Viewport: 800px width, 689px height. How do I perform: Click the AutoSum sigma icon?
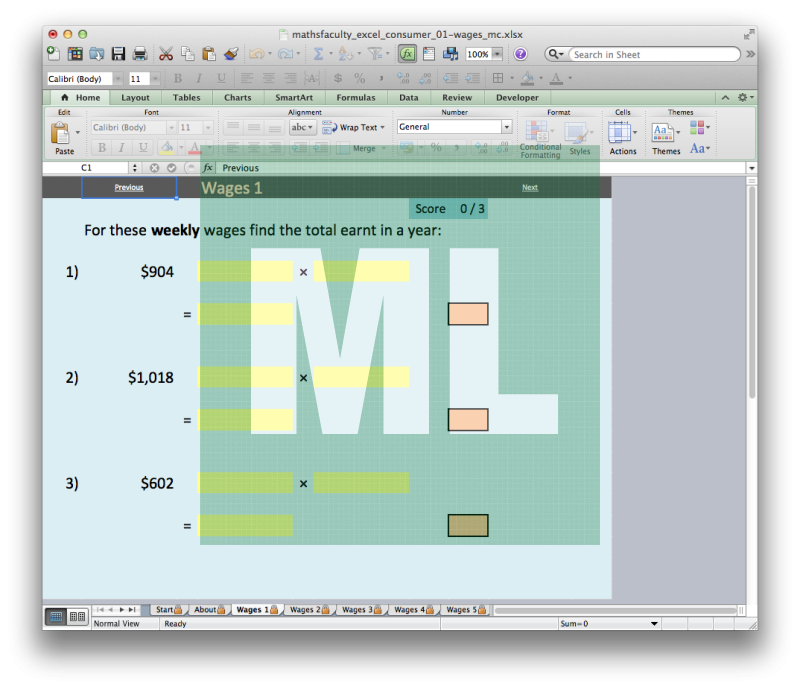click(x=318, y=54)
